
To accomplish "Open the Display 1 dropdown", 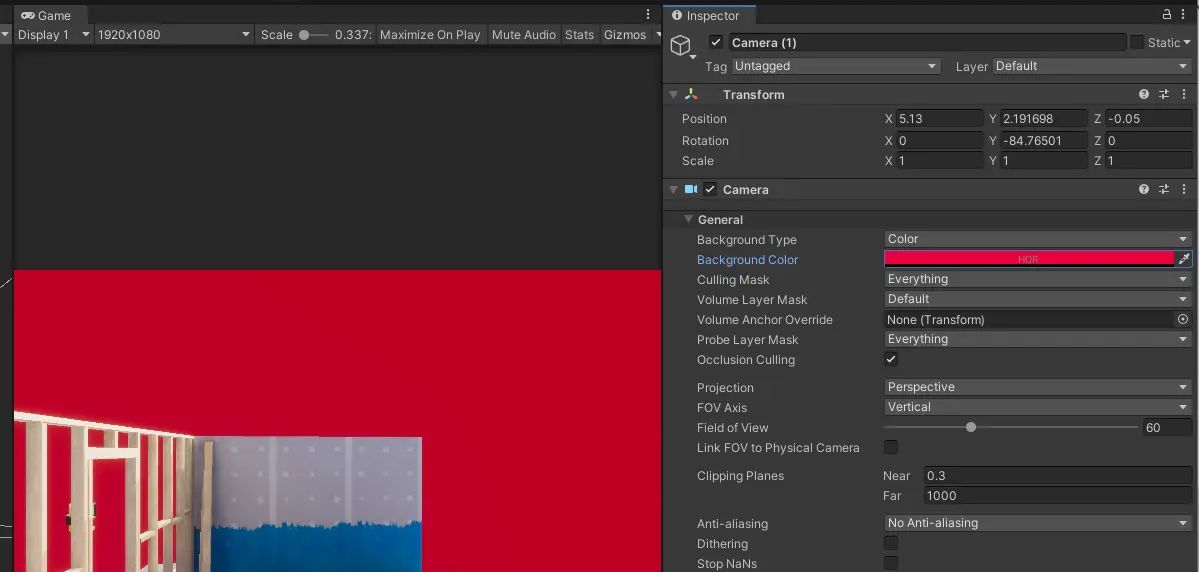I will coord(53,34).
